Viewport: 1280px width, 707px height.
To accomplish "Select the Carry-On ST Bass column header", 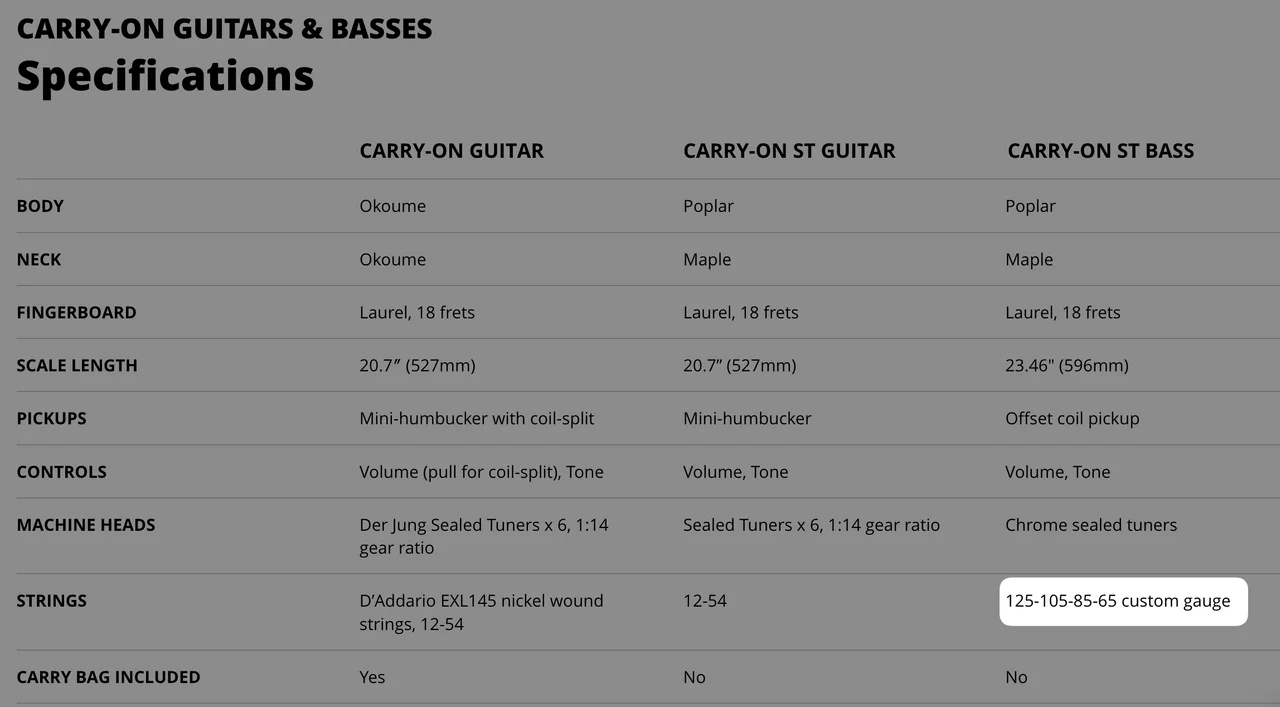I will point(1100,151).
